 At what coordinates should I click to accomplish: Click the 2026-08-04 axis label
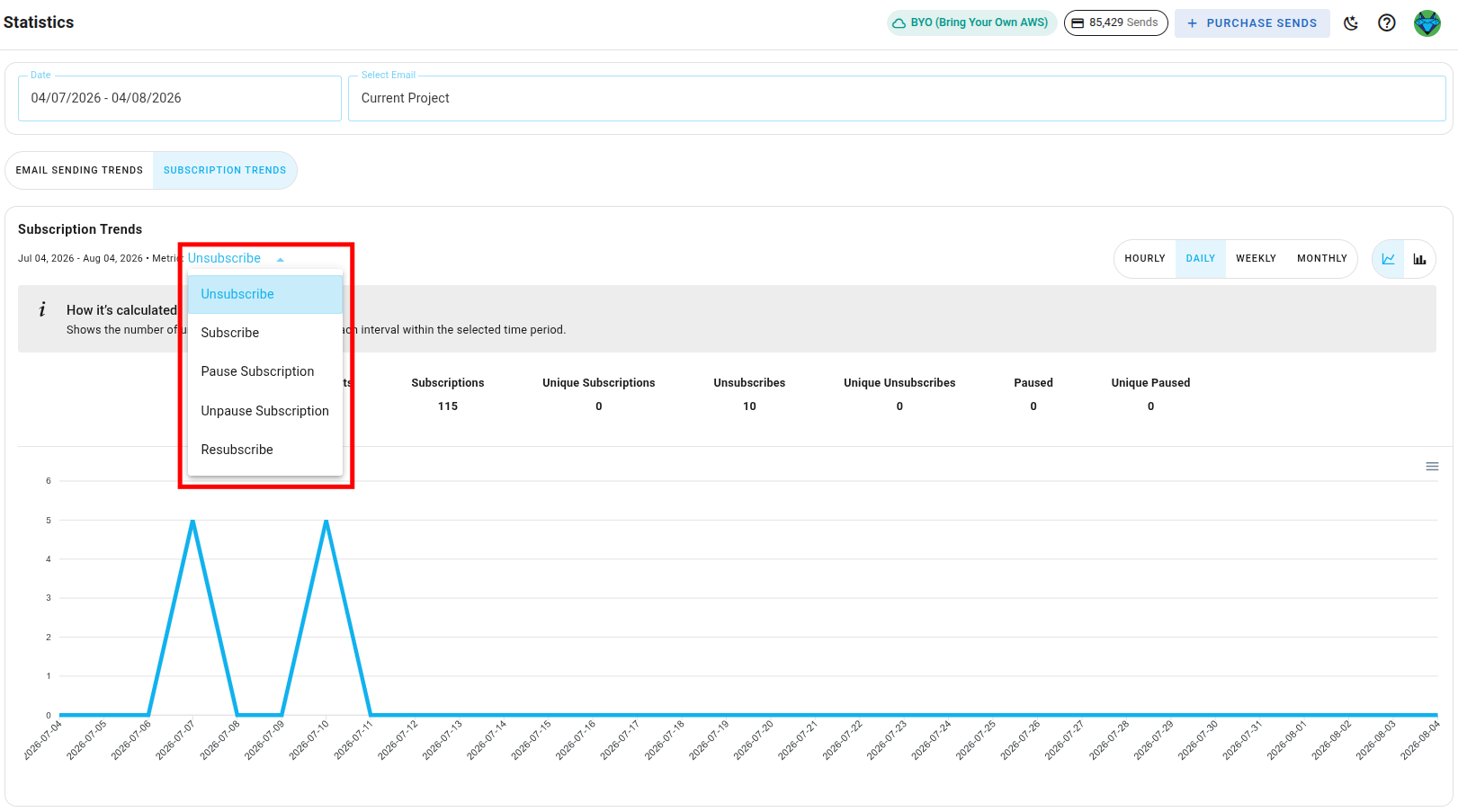pyautogui.click(x=1421, y=740)
